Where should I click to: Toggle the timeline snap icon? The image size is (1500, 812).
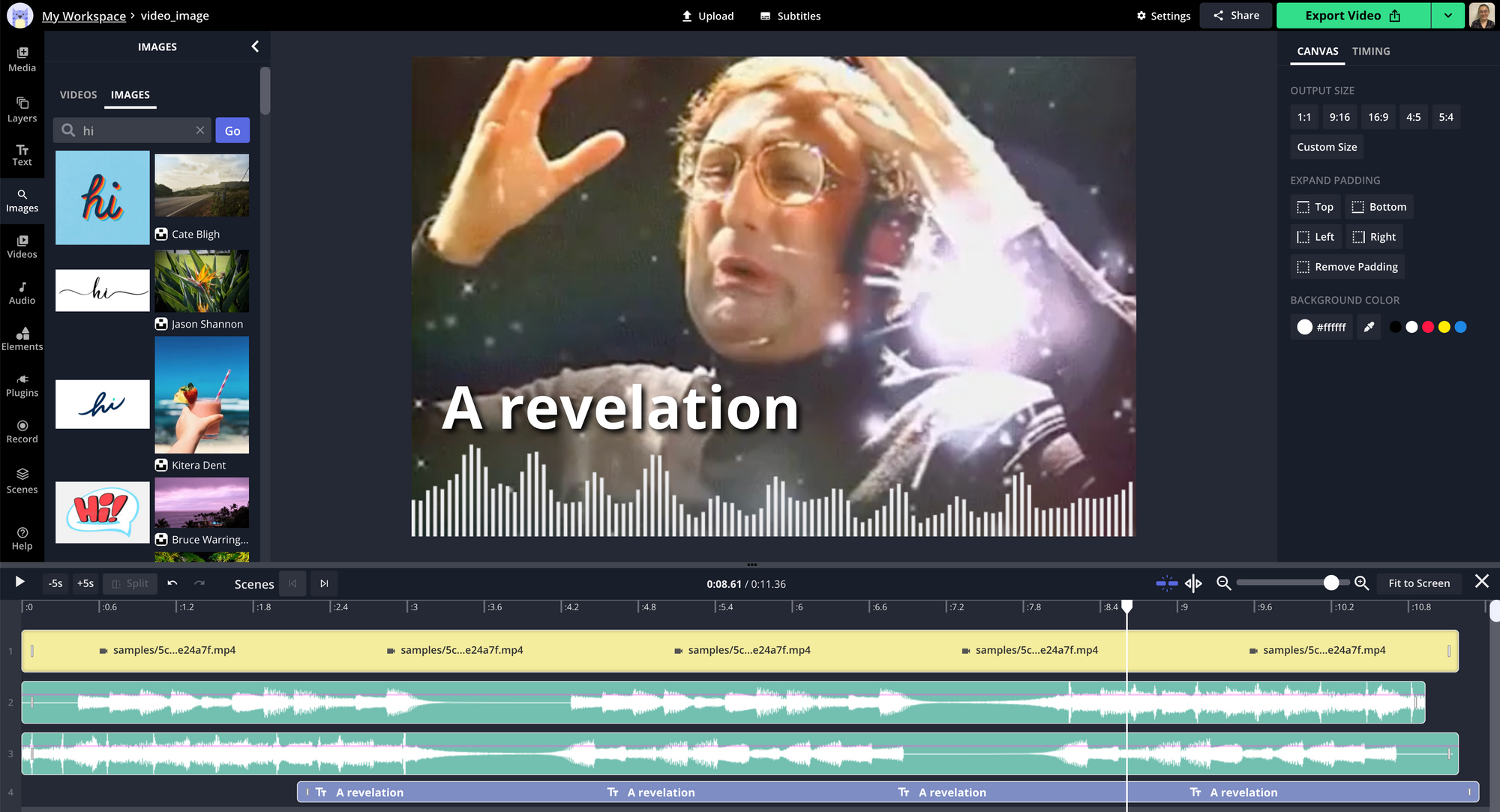1166,583
